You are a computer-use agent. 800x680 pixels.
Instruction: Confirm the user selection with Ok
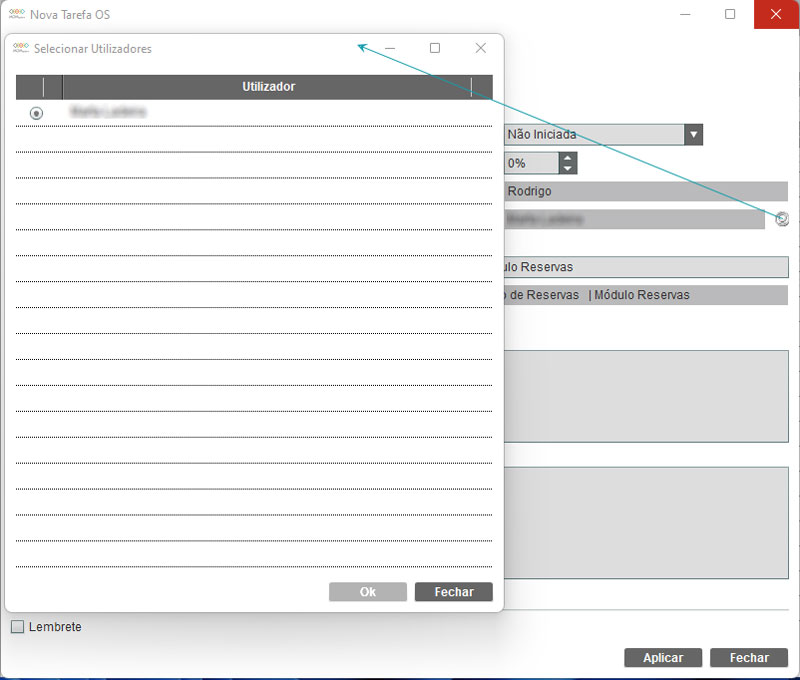tap(367, 592)
